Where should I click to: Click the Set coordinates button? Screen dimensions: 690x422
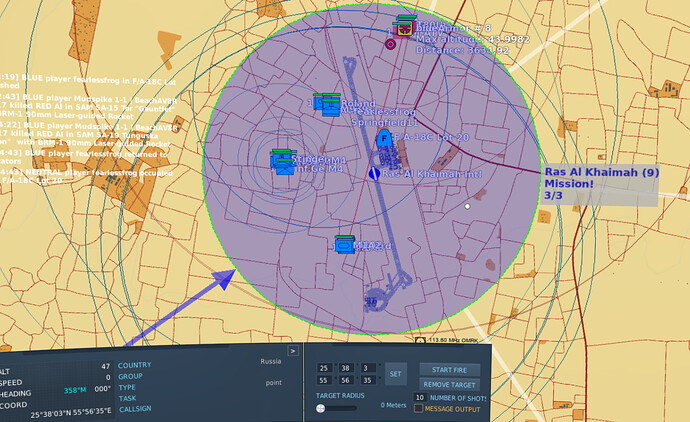(396, 374)
